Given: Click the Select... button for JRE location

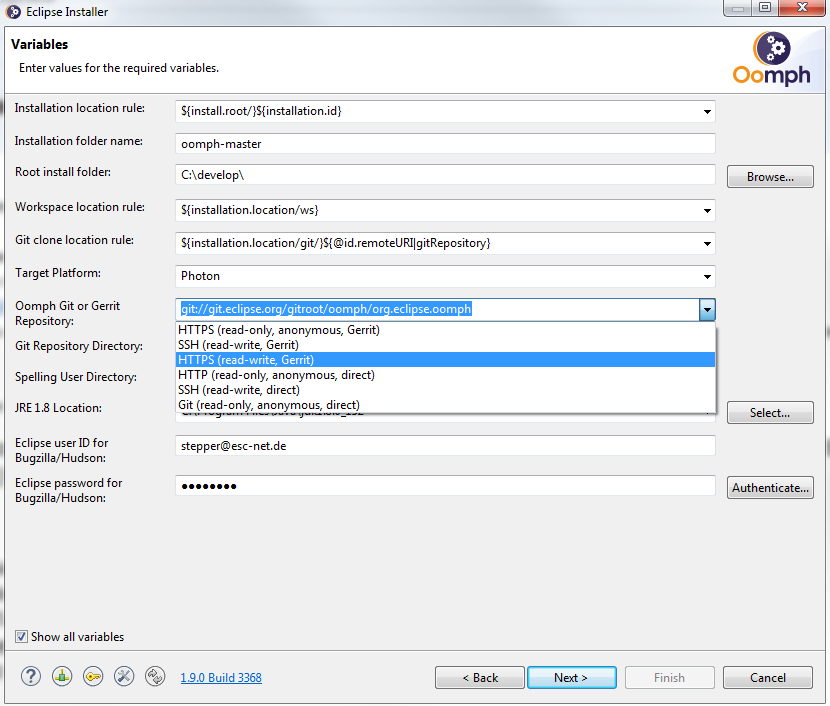Looking at the screenshot, I should (x=770, y=413).
